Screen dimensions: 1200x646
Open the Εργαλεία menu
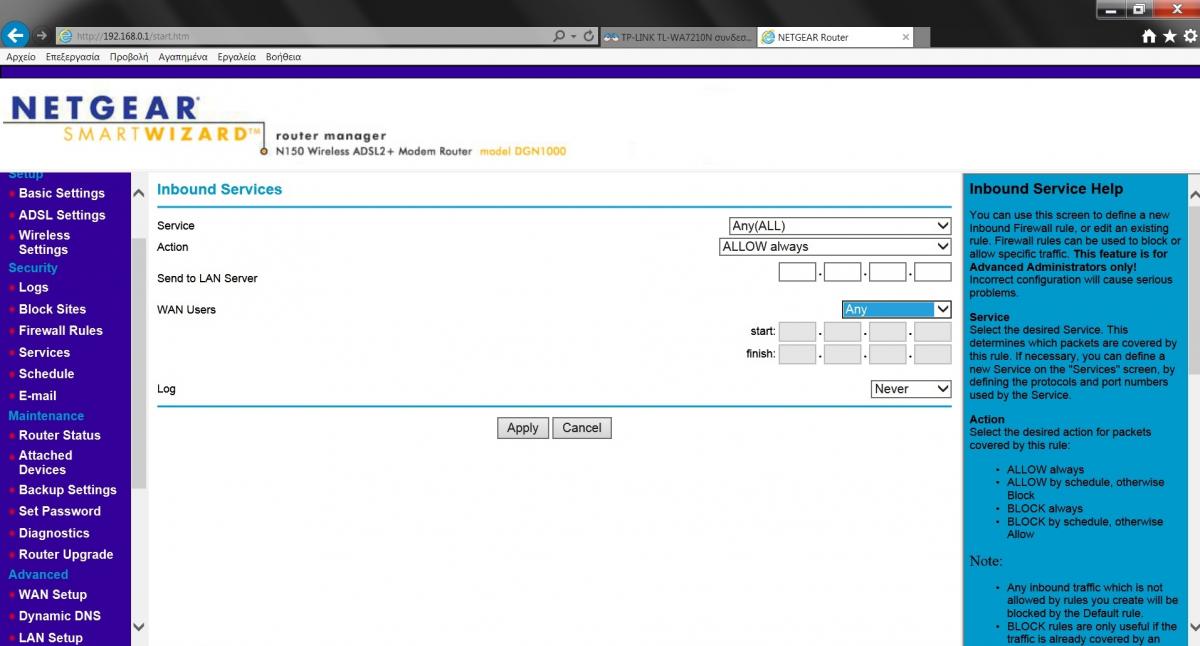[237, 57]
